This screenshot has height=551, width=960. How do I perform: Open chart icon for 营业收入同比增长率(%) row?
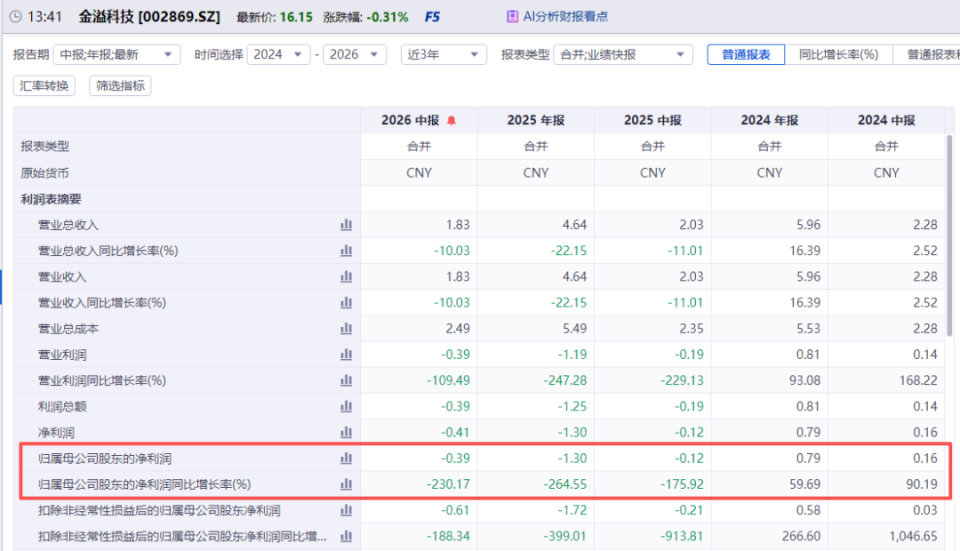pyautogui.click(x=346, y=302)
